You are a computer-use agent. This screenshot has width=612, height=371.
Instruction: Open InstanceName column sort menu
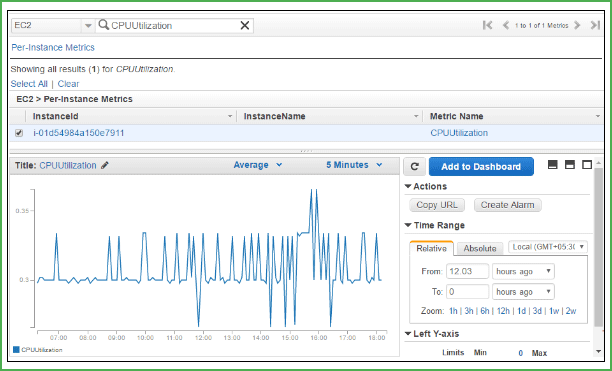(x=416, y=116)
